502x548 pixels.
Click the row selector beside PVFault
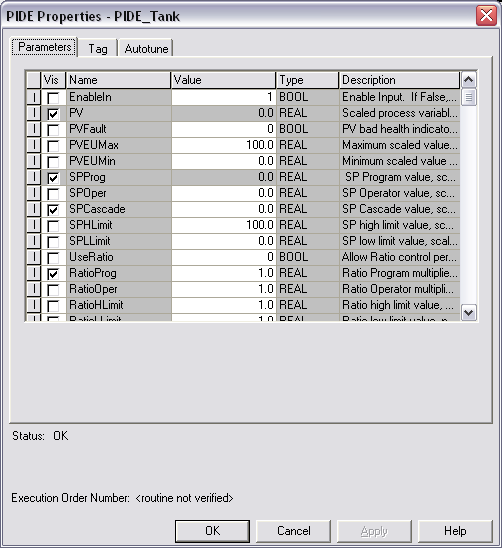coord(34,129)
